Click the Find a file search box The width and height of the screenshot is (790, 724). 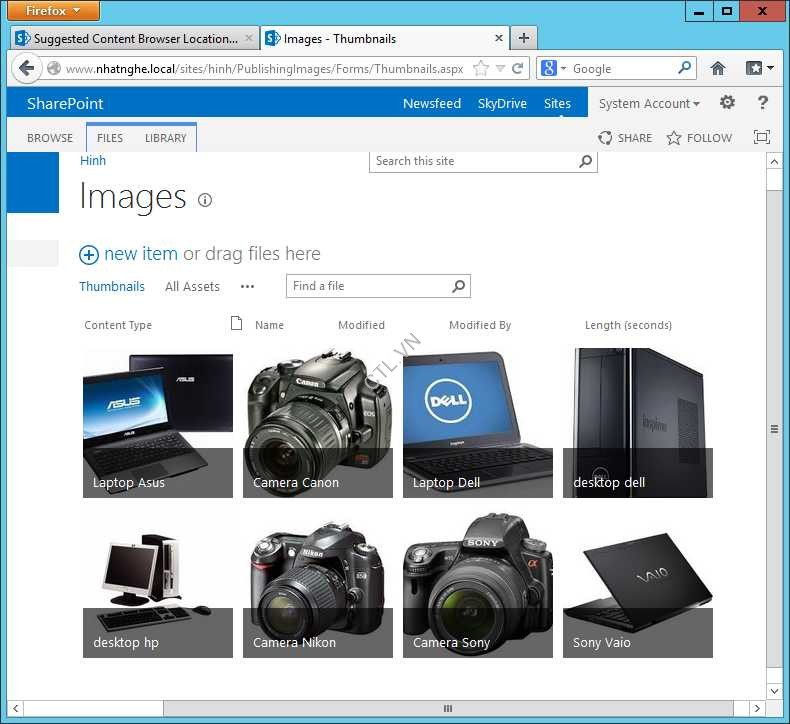tap(368, 286)
